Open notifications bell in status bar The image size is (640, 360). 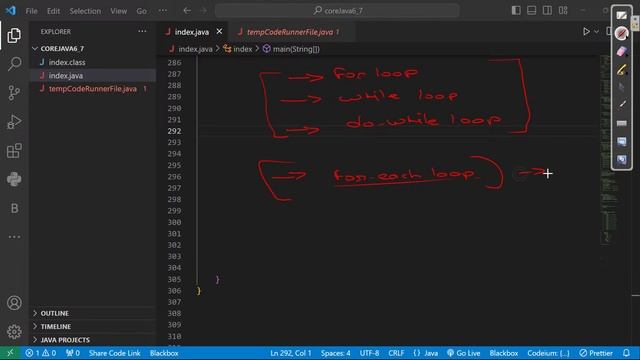(626, 353)
